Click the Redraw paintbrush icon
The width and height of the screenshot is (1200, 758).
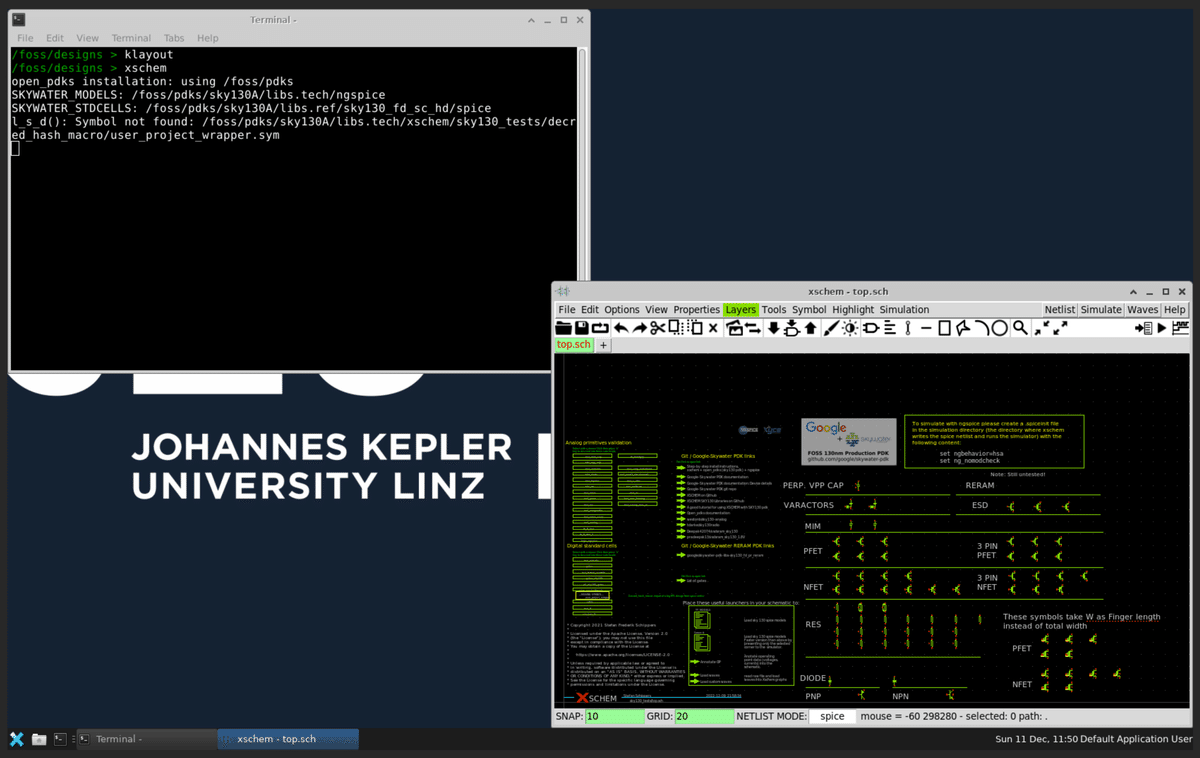[831, 328]
